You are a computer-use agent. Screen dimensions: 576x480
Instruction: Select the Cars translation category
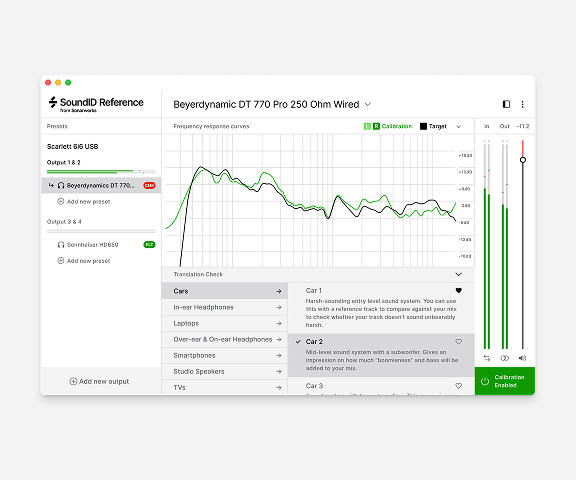(224, 291)
